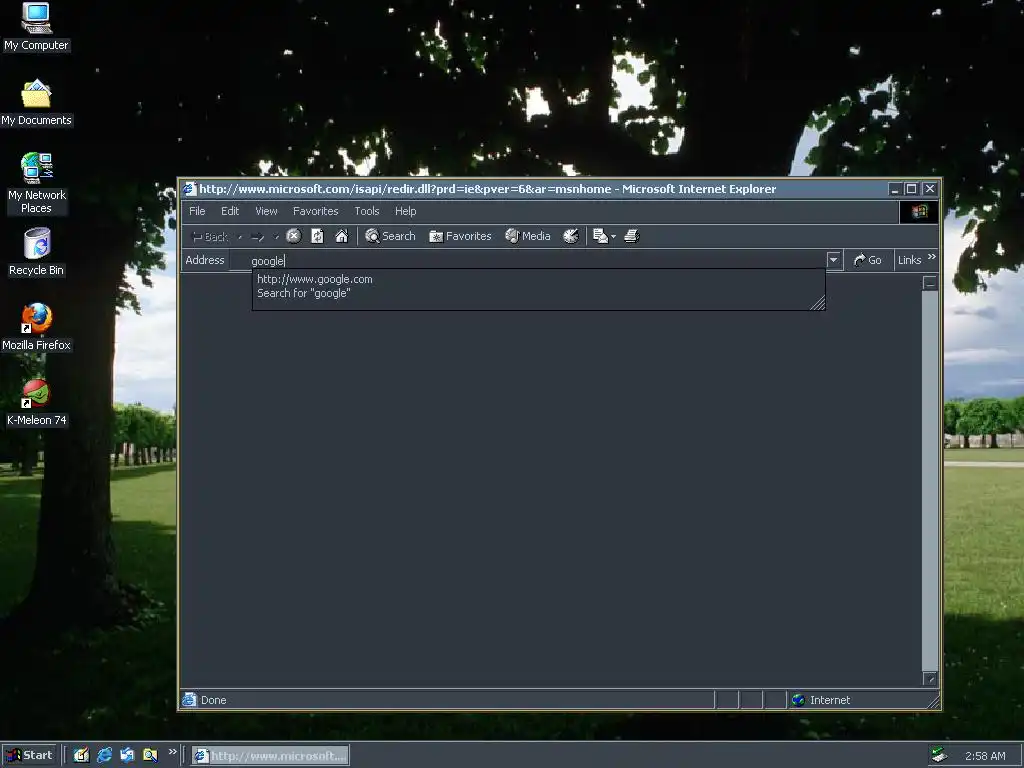Viewport: 1024px width, 768px height.
Task: Click the folder search Quick Launch icon
Action: [x=150, y=755]
